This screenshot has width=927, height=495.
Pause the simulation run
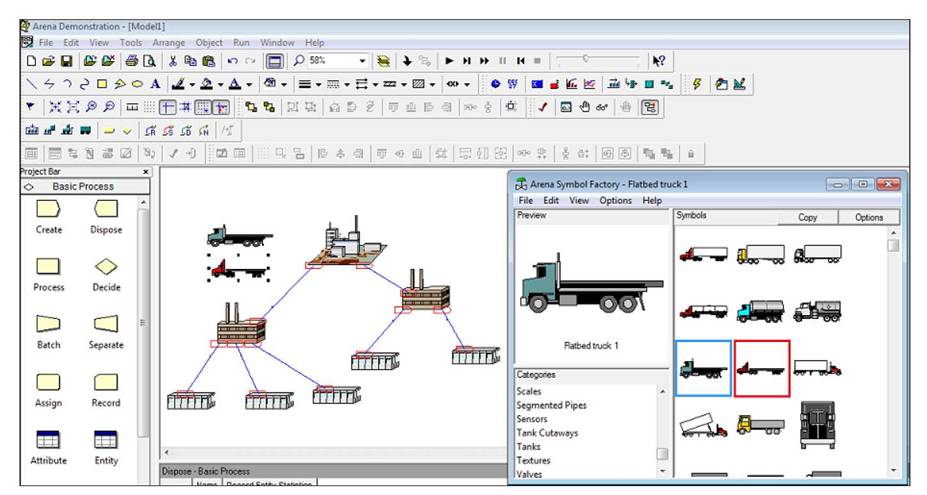[503, 60]
